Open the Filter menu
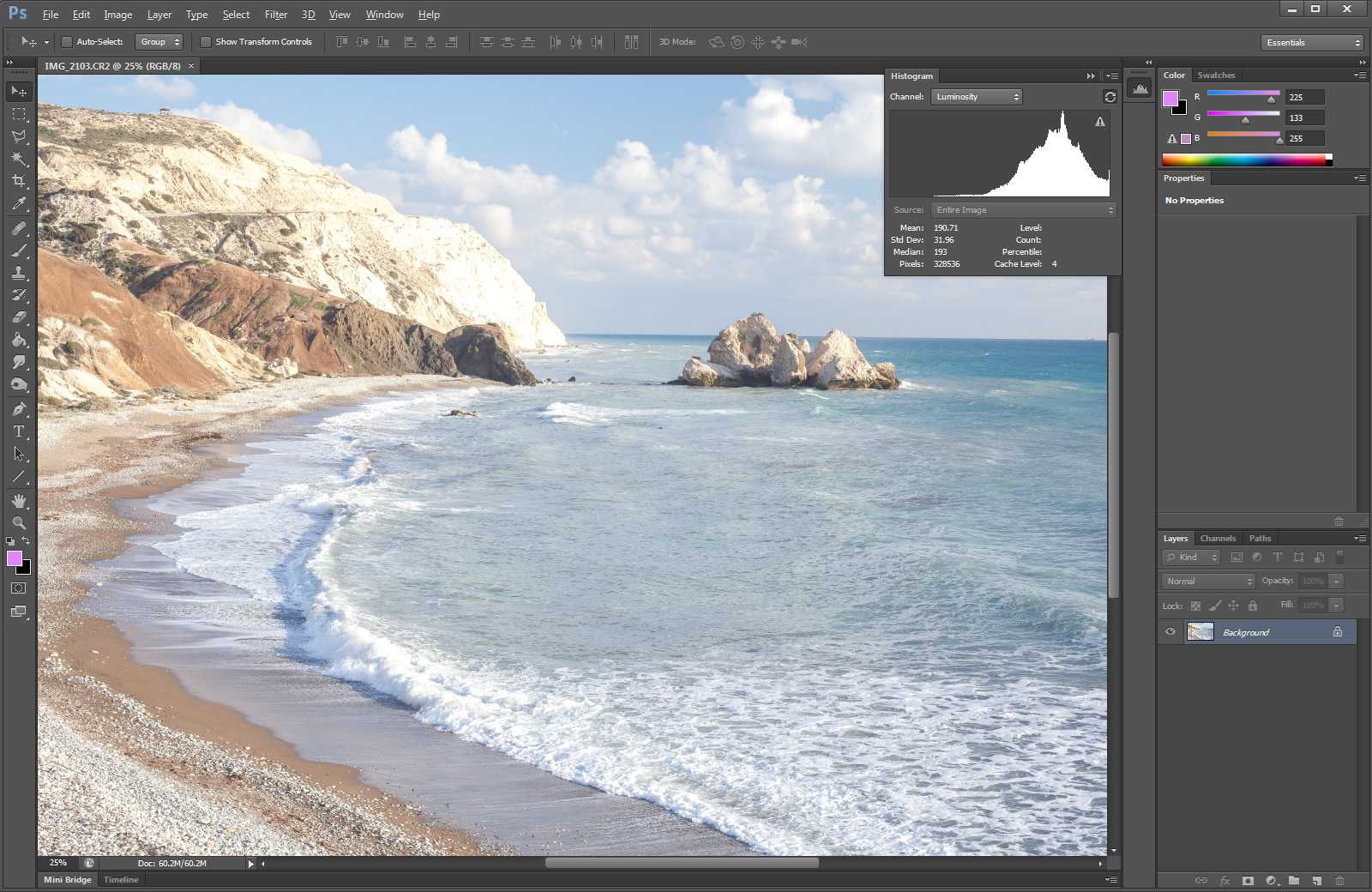Screen dimensions: 1372x892 pyautogui.click(x=275, y=15)
